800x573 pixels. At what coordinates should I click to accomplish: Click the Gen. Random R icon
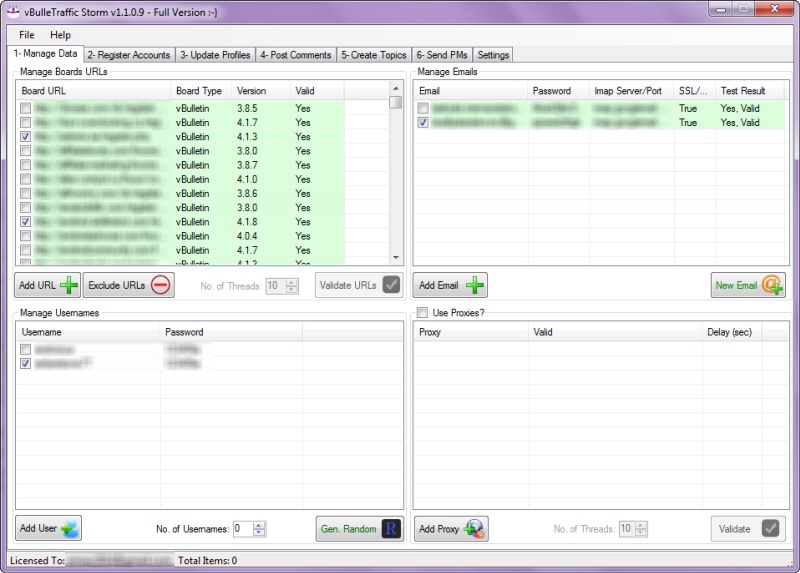tap(391, 528)
